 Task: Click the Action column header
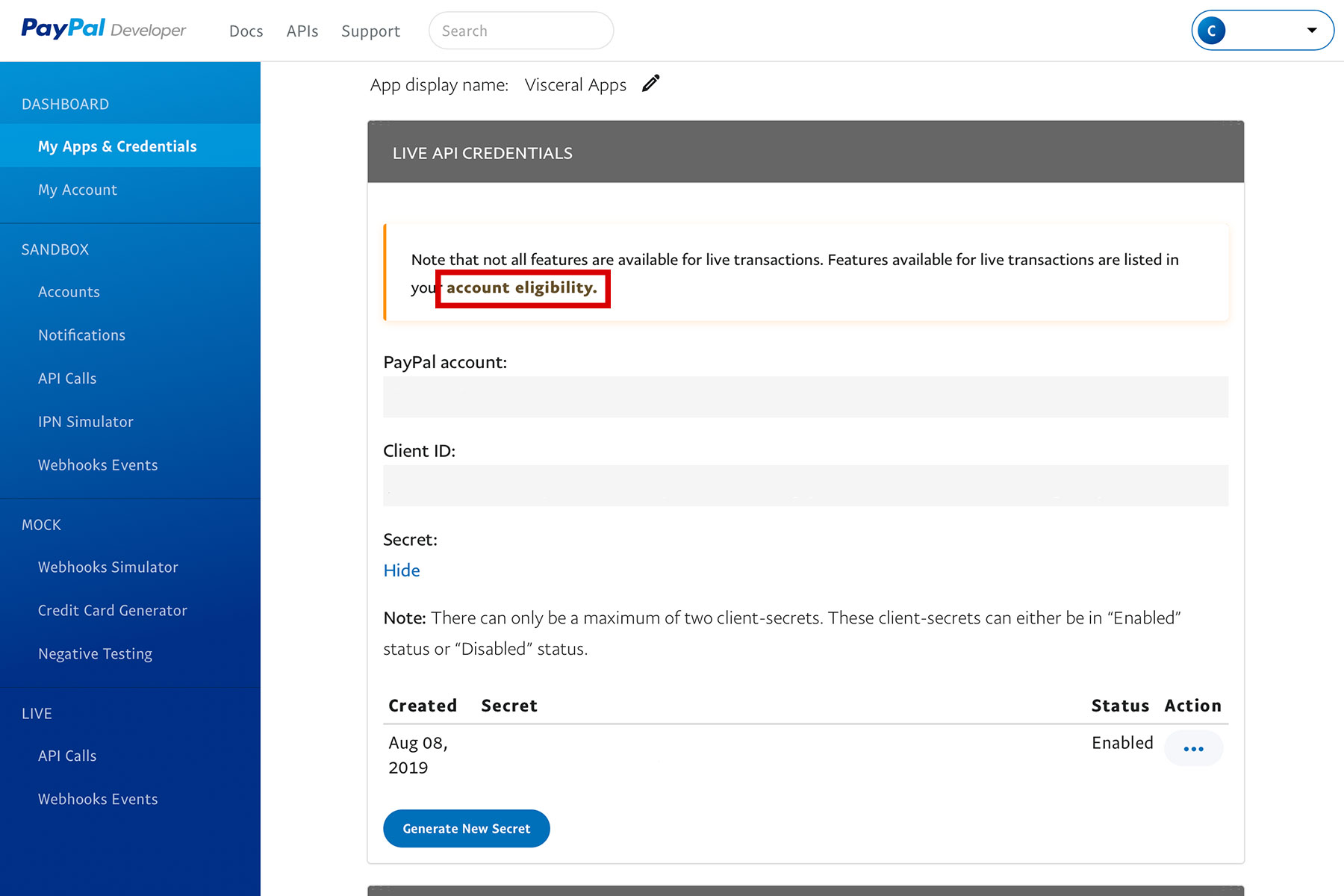coord(1193,706)
